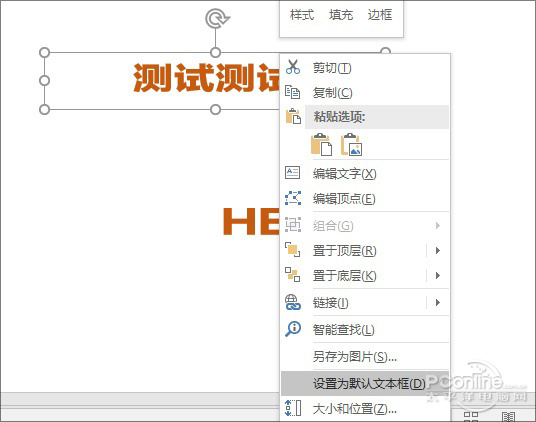Select 智能查找(L) menu entry
The height and width of the screenshot is (422, 536).
(x=364, y=329)
